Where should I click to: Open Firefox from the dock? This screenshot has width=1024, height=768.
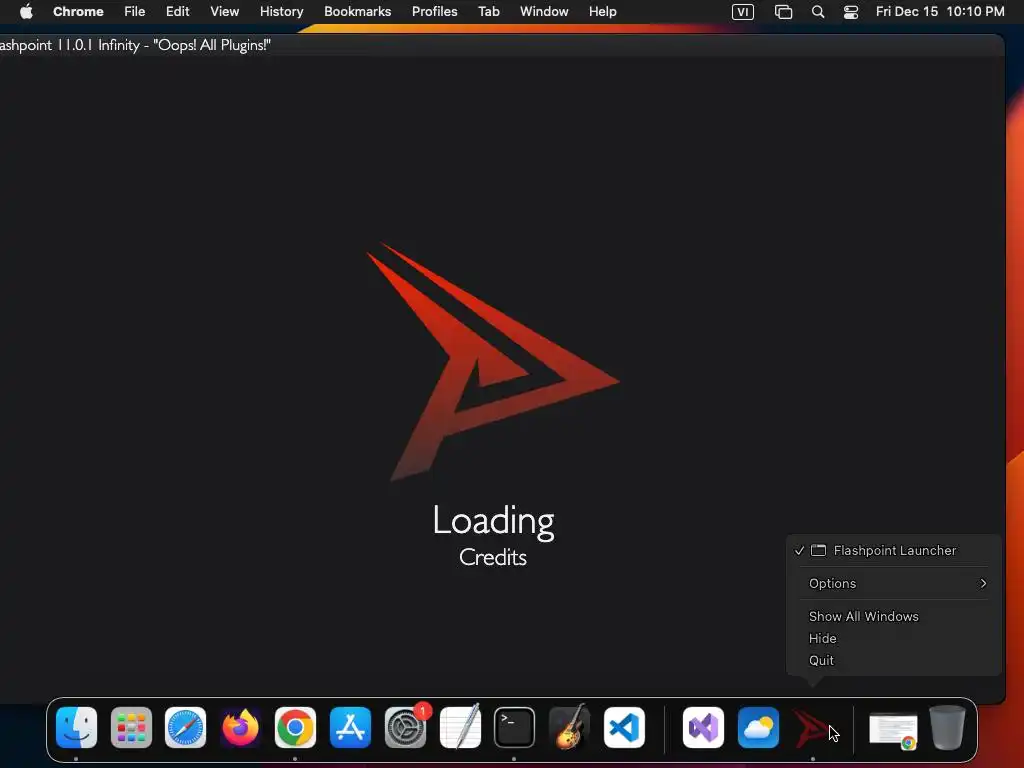pyautogui.click(x=240, y=728)
